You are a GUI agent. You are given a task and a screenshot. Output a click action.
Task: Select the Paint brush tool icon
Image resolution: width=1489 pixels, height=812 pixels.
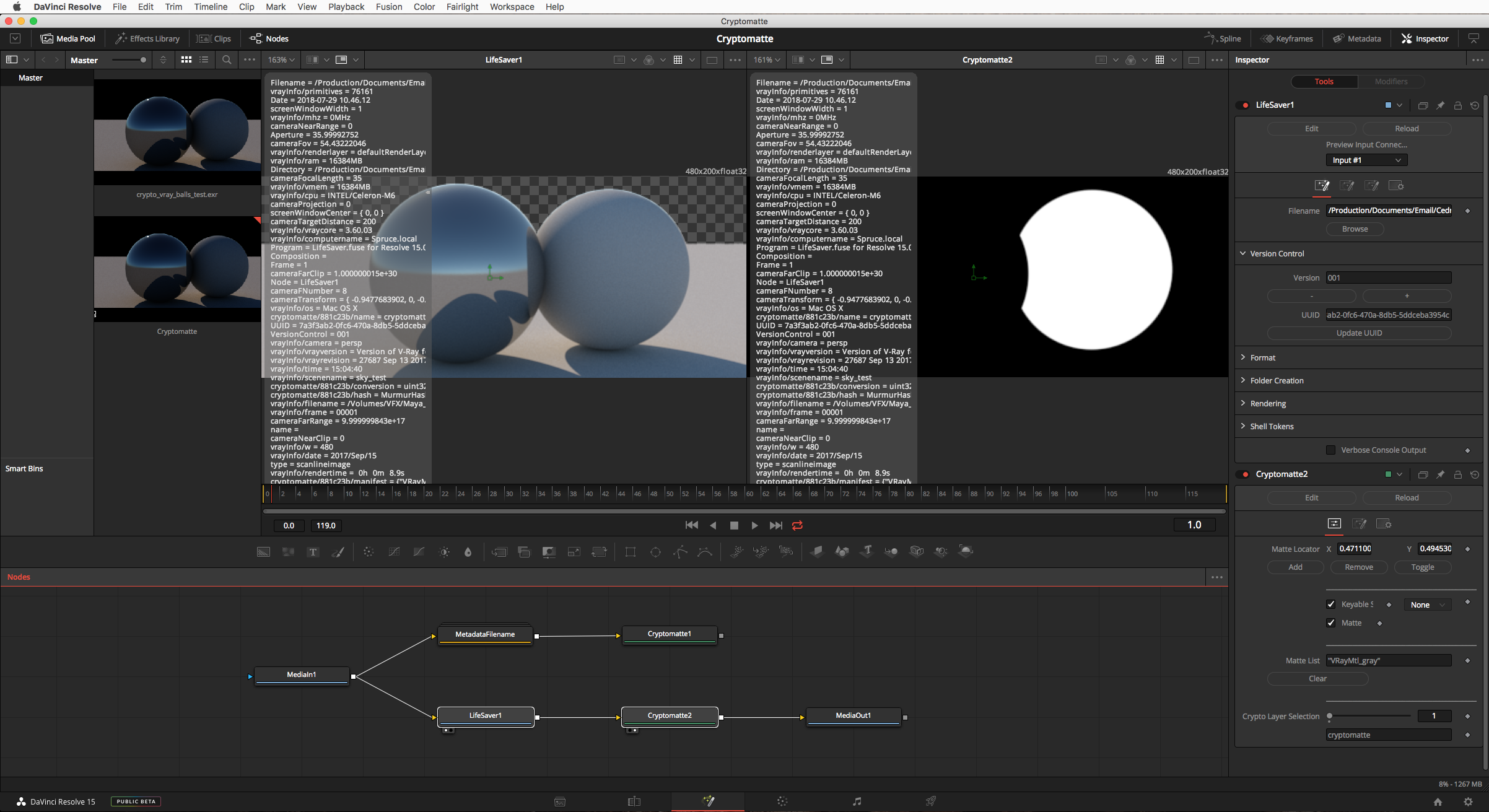click(x=338, y=551)
